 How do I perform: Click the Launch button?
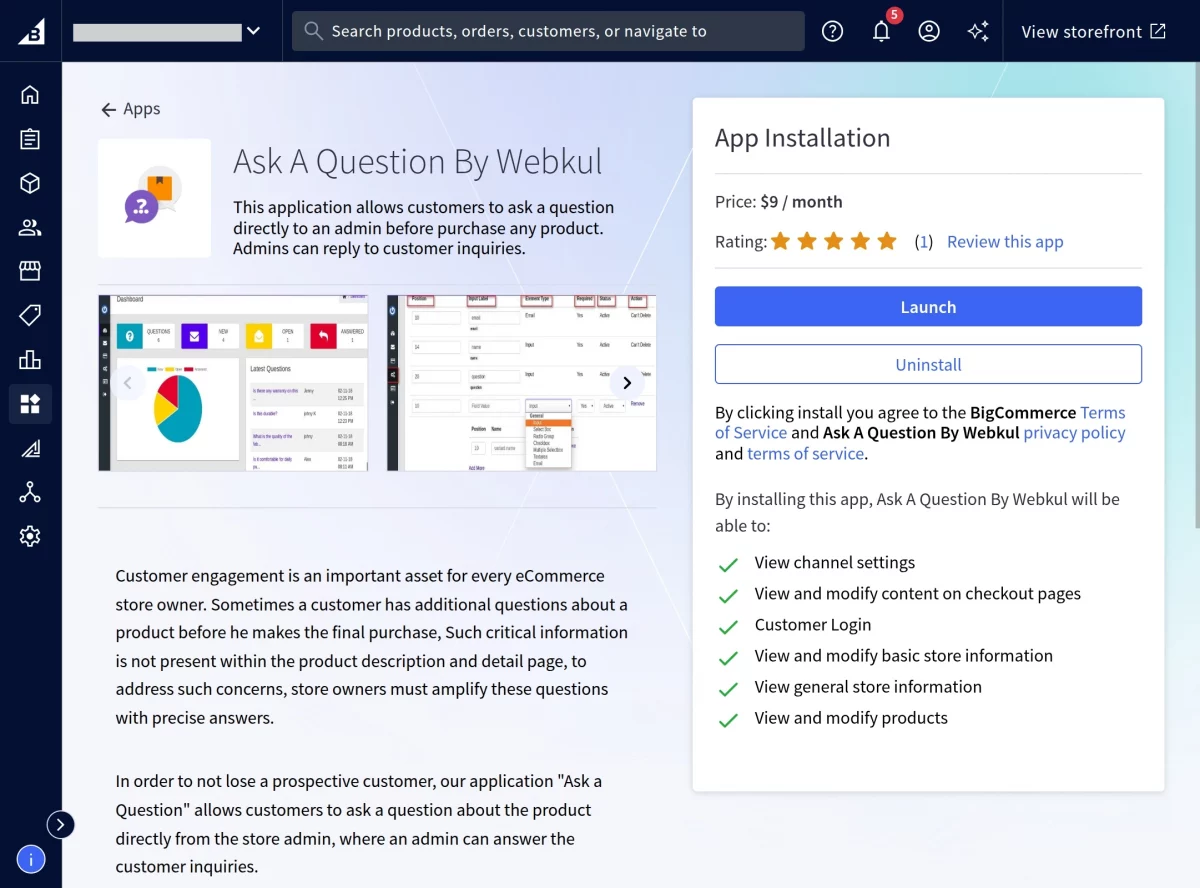coord(928,307)
